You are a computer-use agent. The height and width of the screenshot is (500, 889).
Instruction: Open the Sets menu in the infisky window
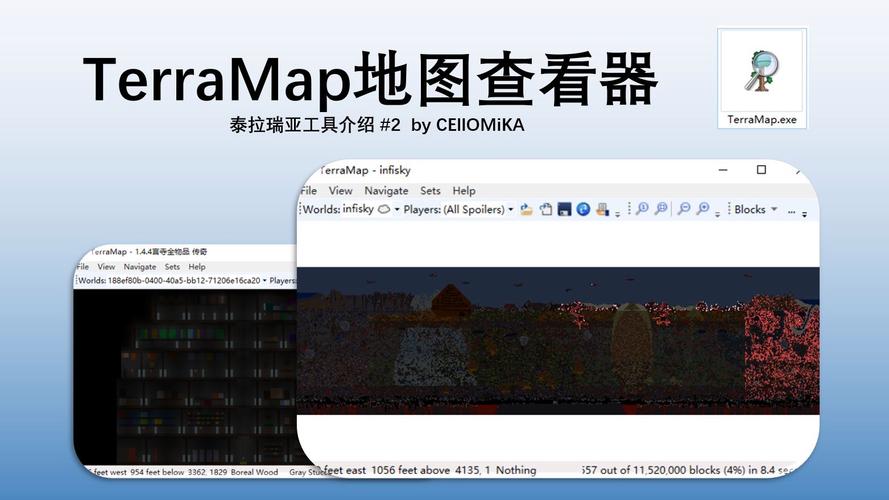point(430,190)
